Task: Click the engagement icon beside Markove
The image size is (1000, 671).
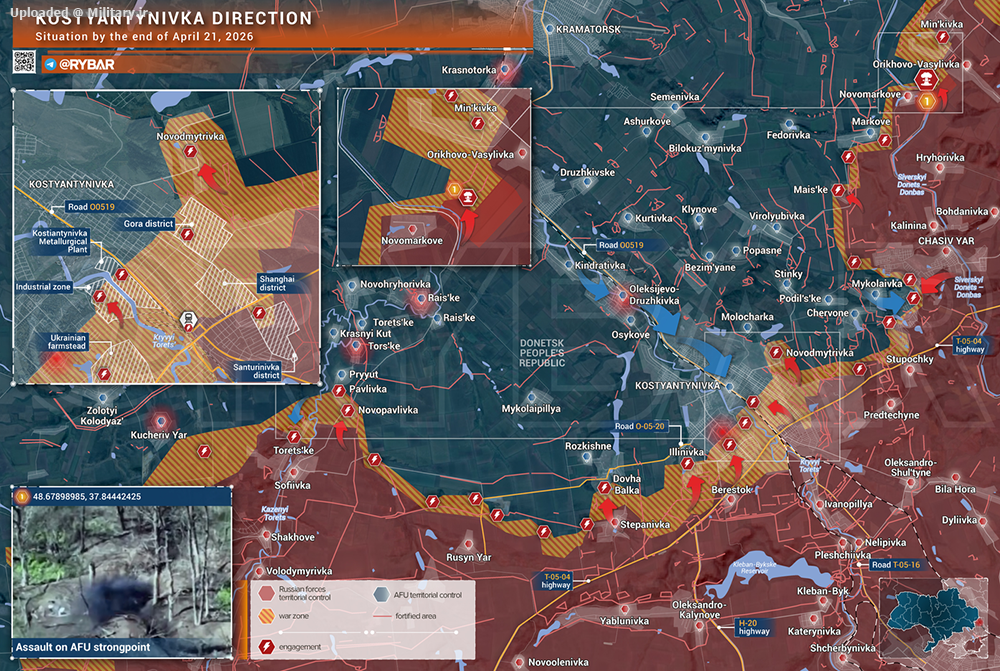Action: click(x=884, y=140)
